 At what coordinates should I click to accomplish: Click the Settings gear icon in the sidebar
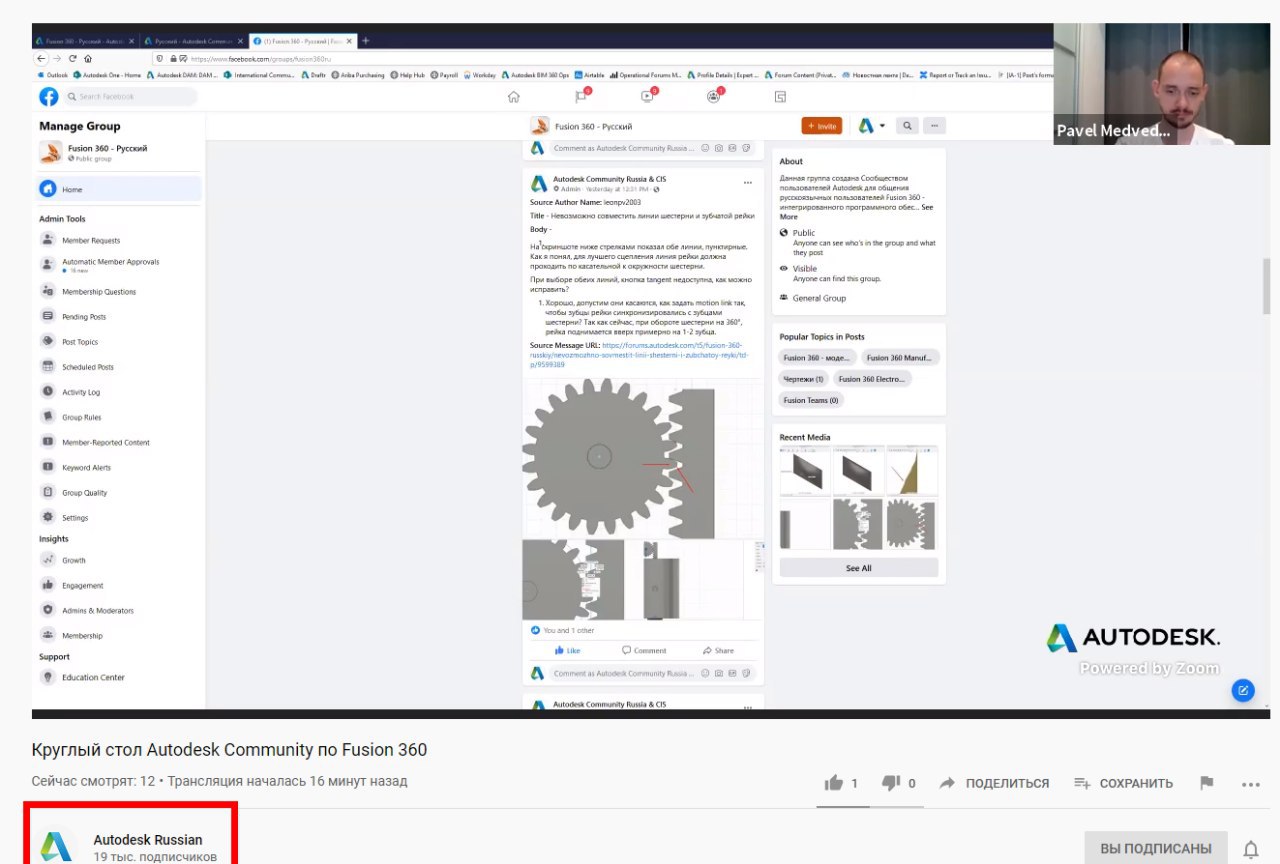[47, 517]
